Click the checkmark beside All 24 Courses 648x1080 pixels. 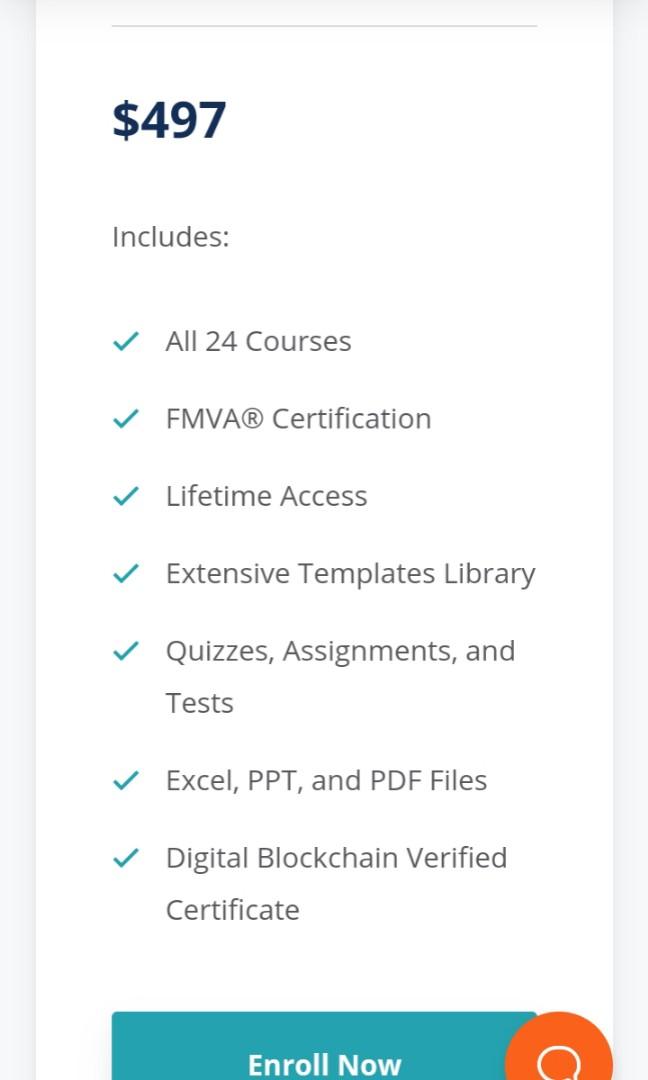(125, 340)
